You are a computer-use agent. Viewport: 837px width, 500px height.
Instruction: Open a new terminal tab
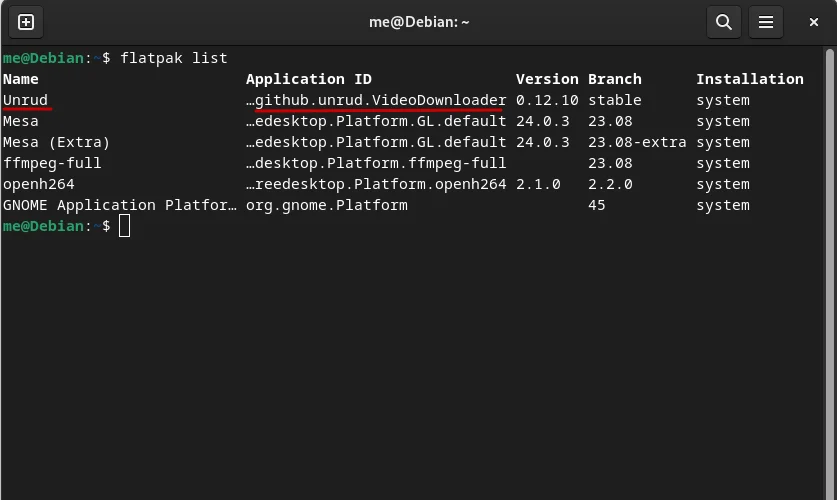coord(26,22)
